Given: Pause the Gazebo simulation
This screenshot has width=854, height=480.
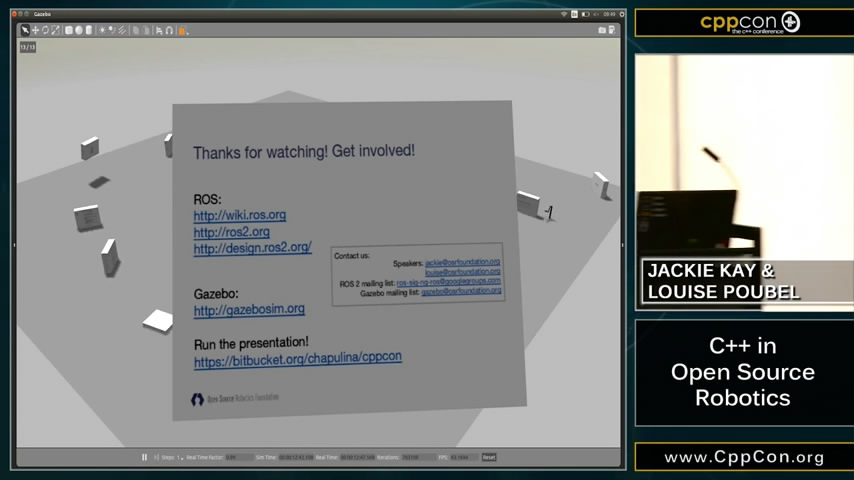Looking at the screenshot, I should [144, 457].
